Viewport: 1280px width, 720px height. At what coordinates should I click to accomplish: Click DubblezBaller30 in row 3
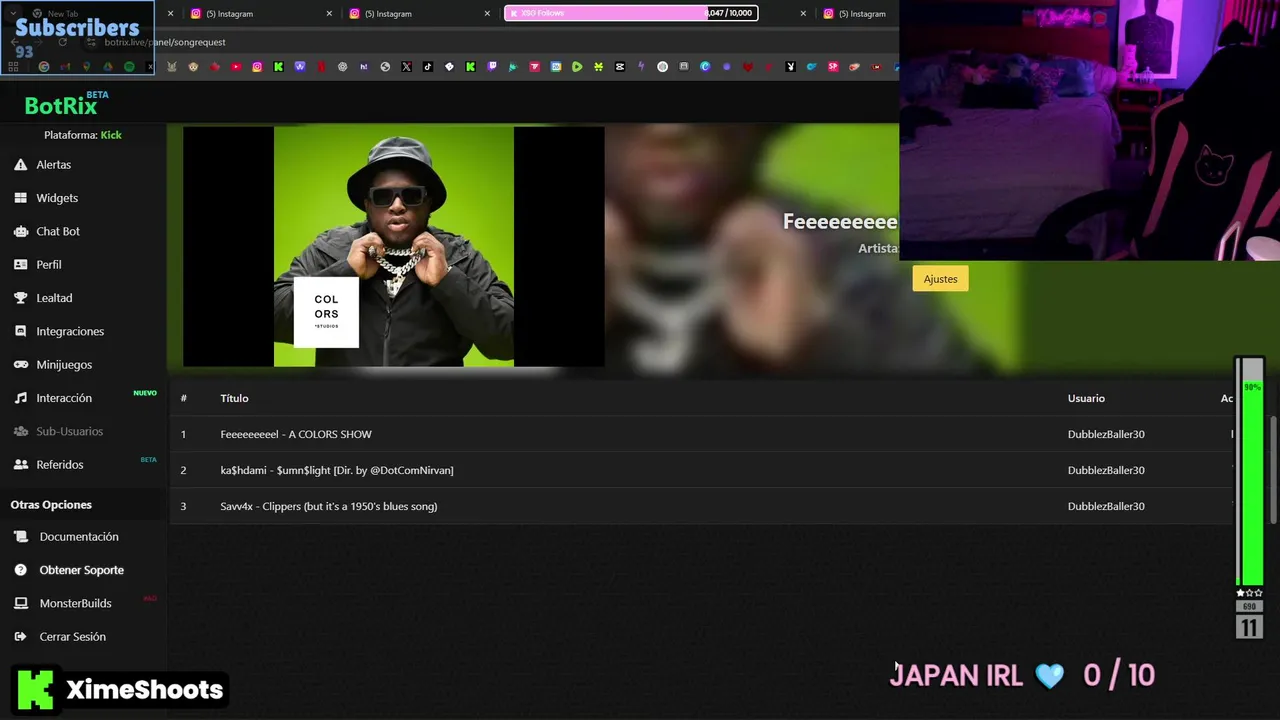tap(1106, 506)
